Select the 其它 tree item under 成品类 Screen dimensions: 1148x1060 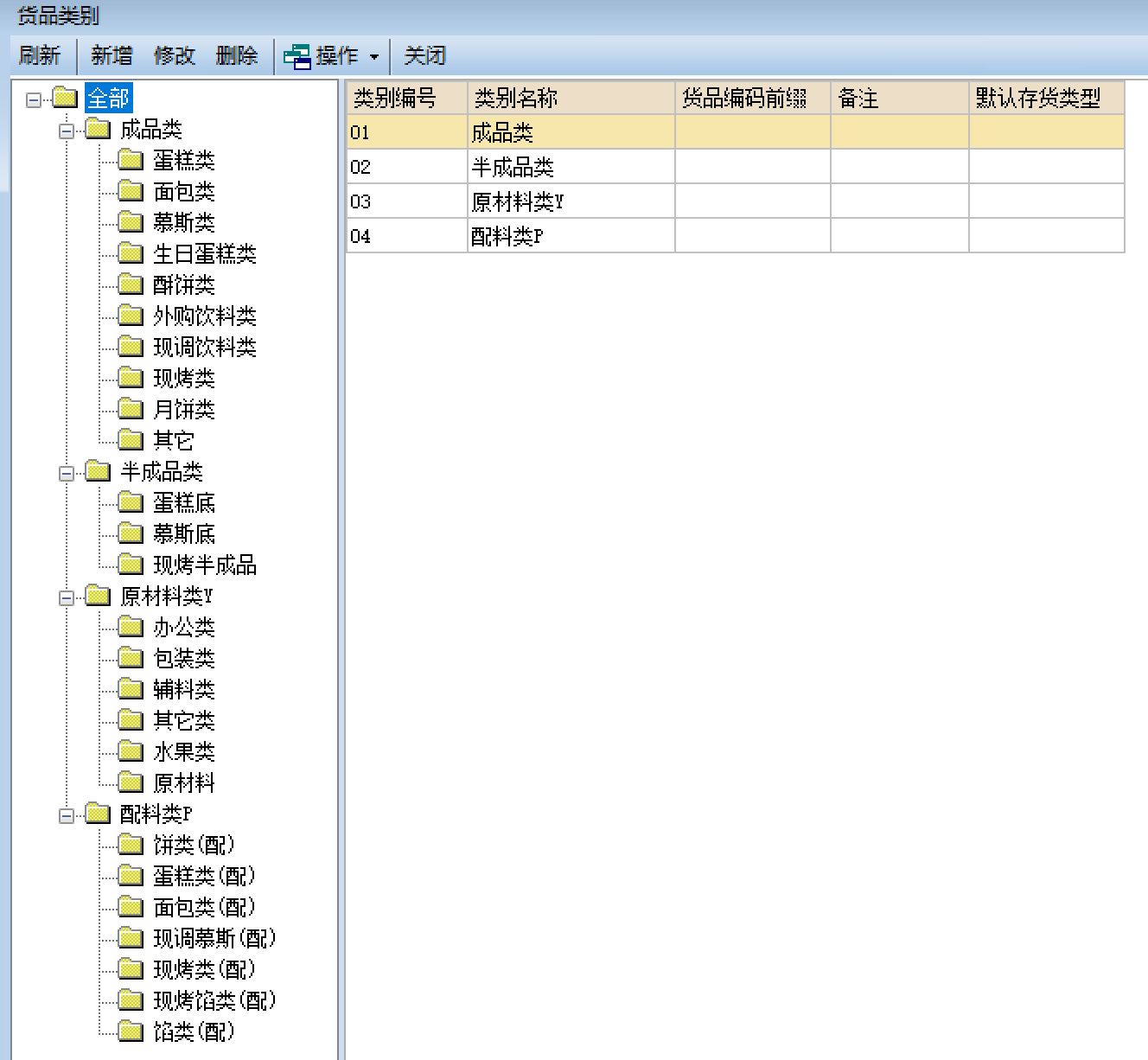(x=174, y=441)
